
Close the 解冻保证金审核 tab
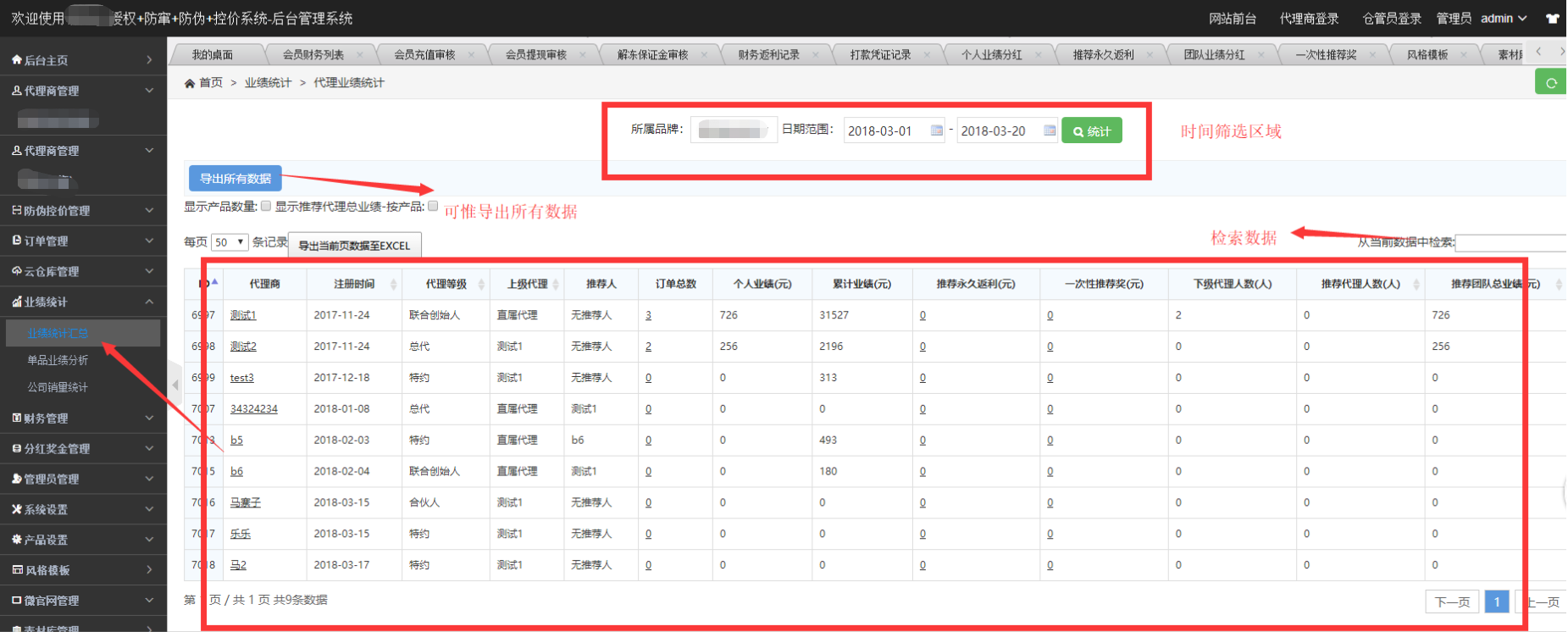[705, 55]
